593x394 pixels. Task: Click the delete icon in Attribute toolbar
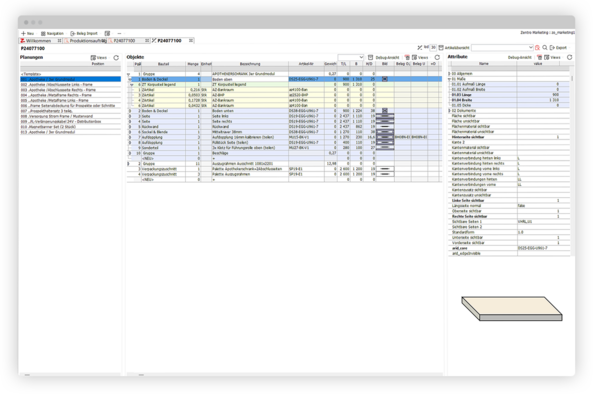tap(539, 57)
